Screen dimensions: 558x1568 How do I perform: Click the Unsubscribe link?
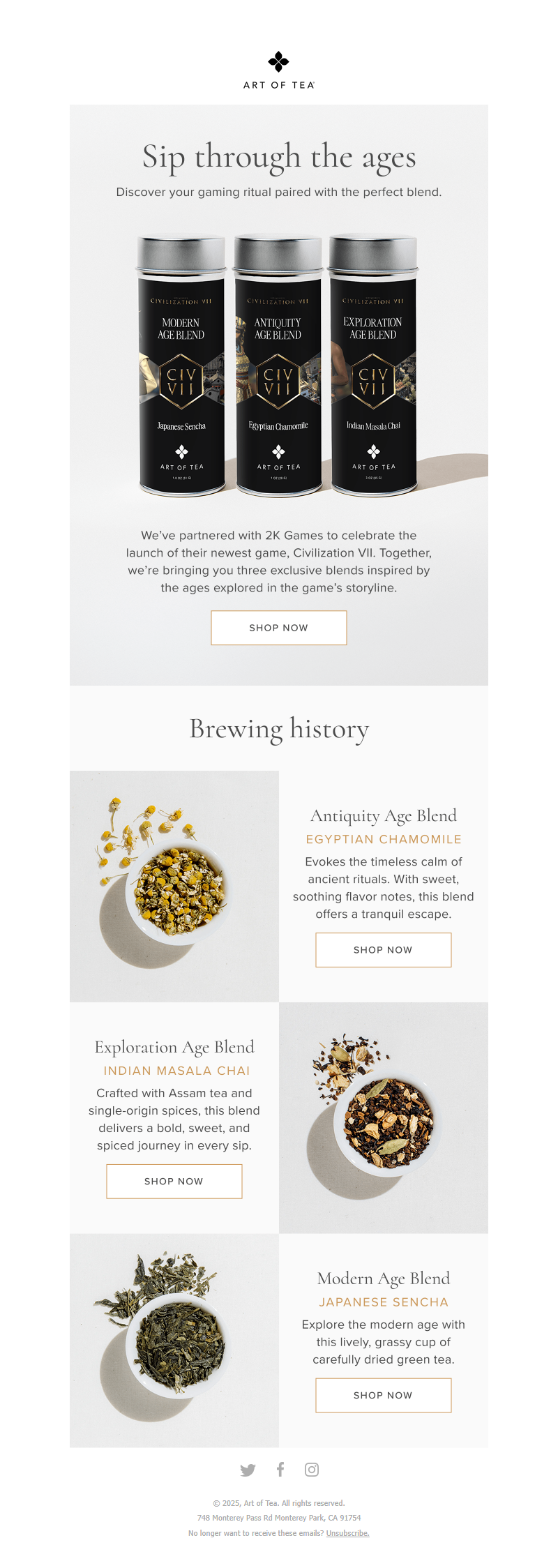(347, 1533)
